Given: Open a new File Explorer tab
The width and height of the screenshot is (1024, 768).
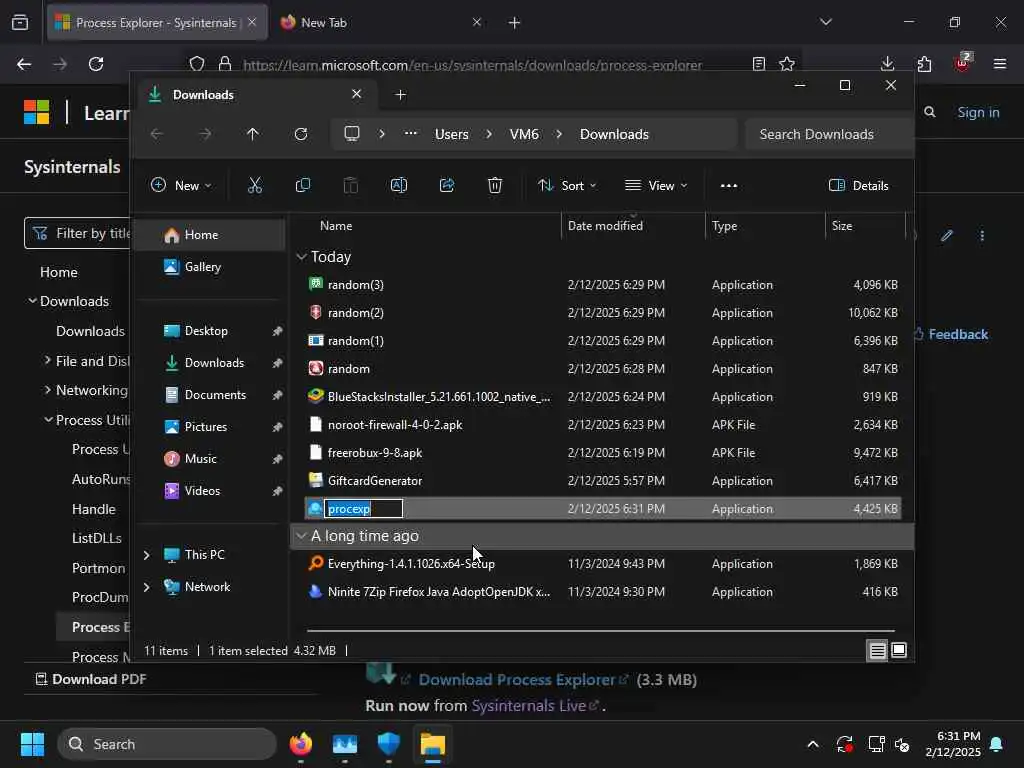Looking at the screenshot, I should click(x=400, y=95).
